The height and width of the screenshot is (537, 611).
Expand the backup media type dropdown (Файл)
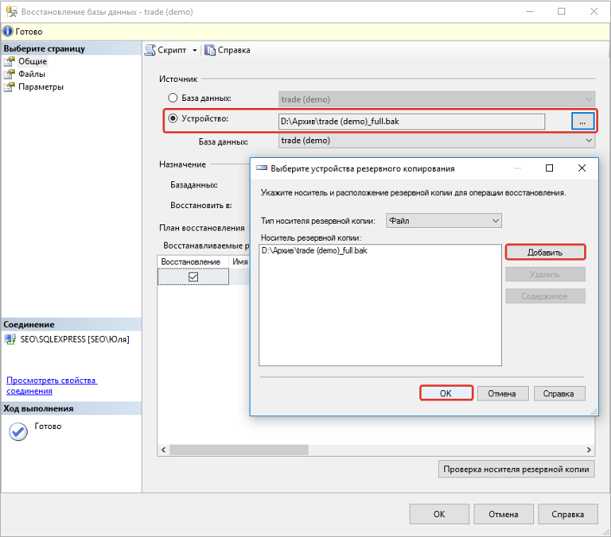click(495, 220)
